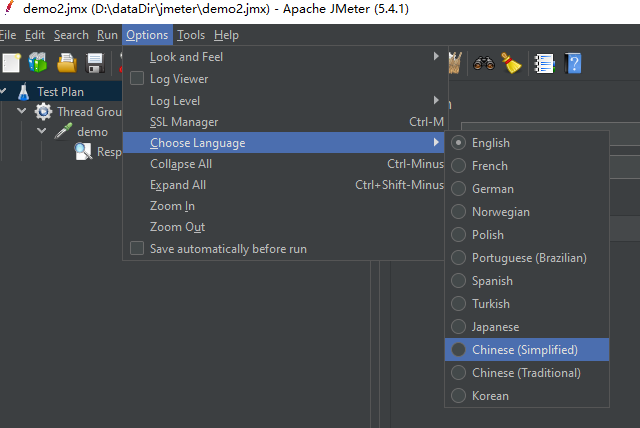Select the Thread Group tree item
The image size is (640, 428).
point(89,111)
